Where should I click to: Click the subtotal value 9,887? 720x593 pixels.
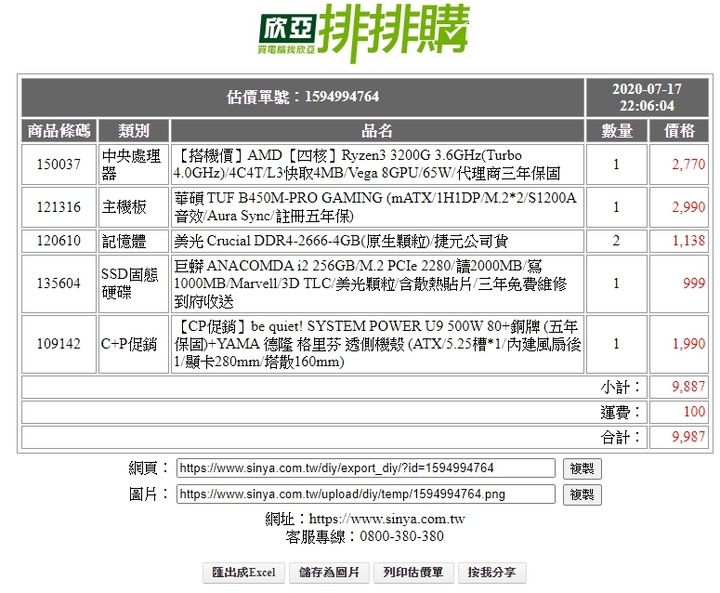[x=688, y=387]
